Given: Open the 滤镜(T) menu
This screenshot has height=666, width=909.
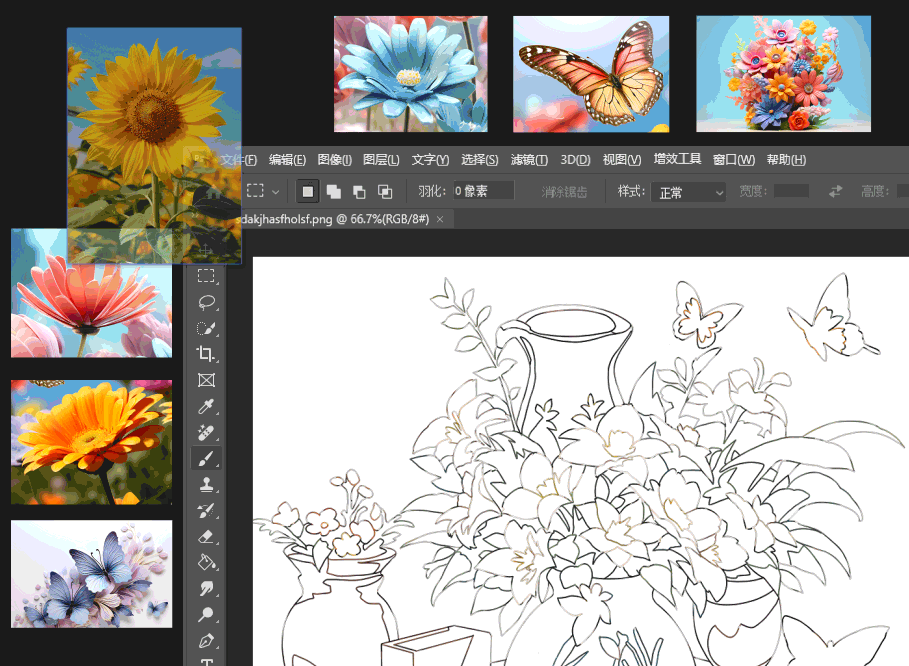Looking at the screenshot, I should [x=529, y=160].
